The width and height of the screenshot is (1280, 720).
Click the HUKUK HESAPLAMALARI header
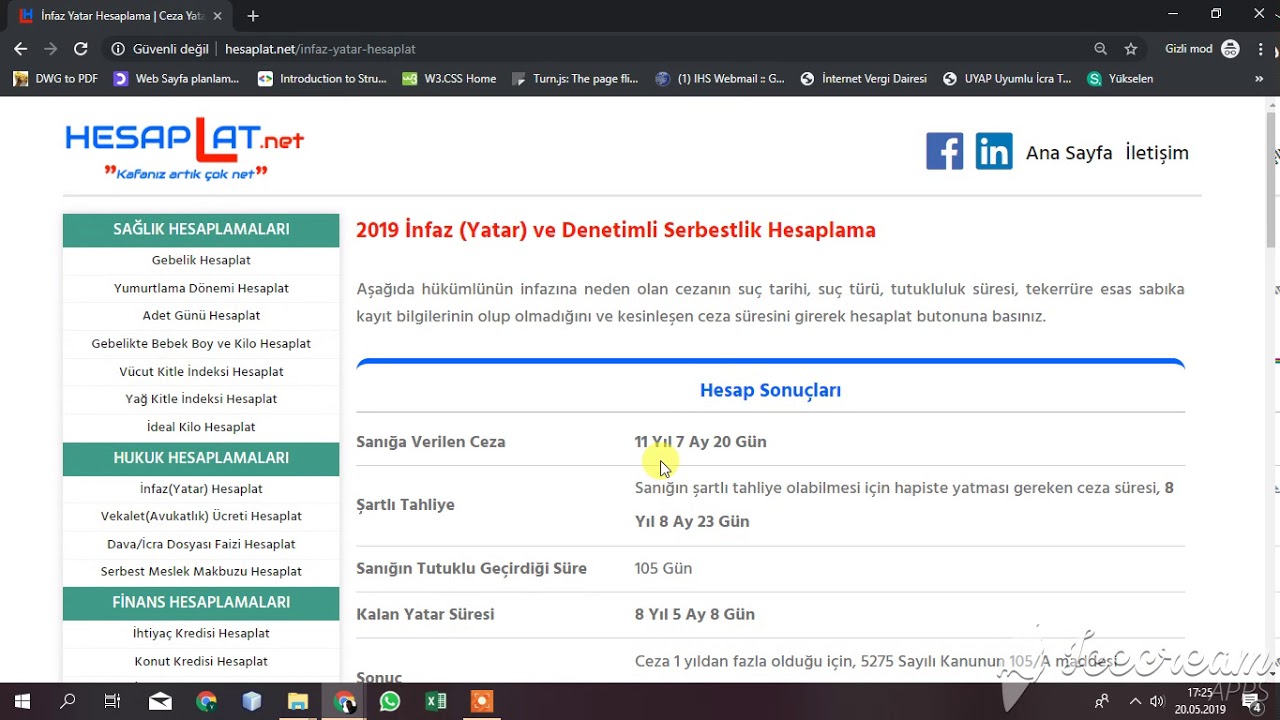point(201,458)
